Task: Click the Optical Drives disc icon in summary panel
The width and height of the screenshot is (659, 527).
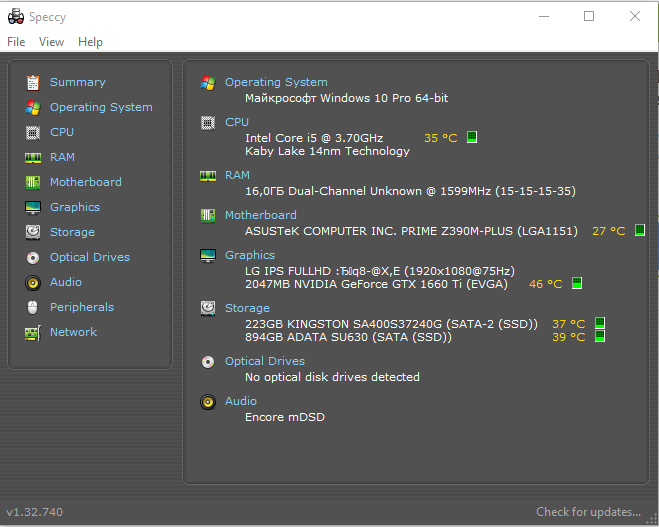Action: tap(208, 362)
